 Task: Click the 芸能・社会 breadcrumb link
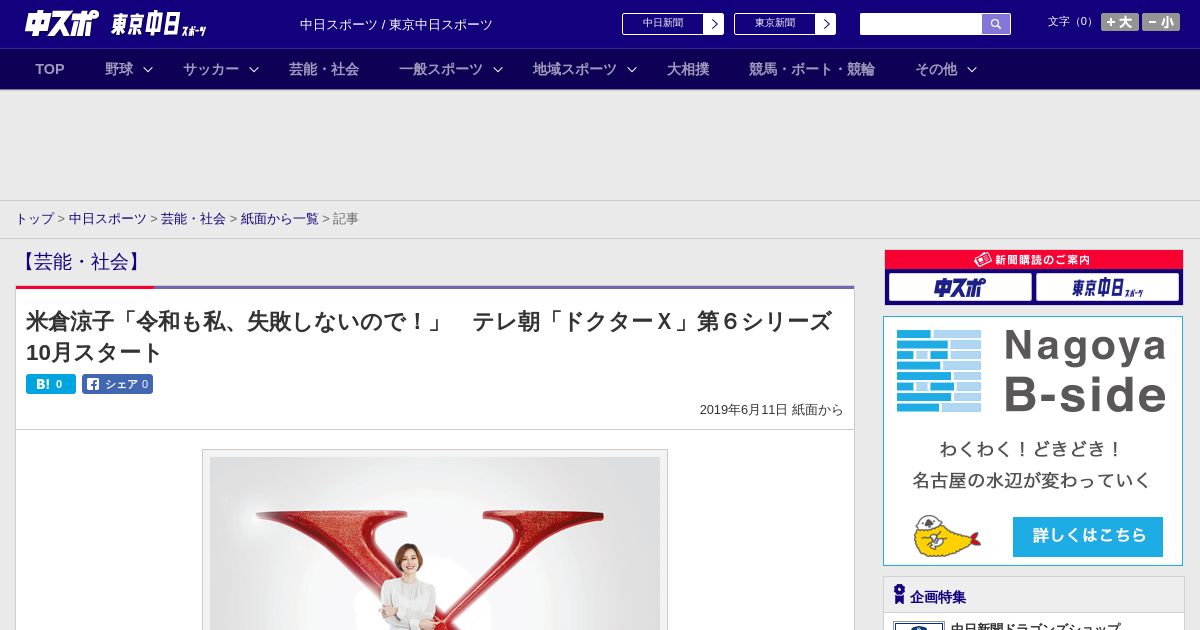coord(193,218)
